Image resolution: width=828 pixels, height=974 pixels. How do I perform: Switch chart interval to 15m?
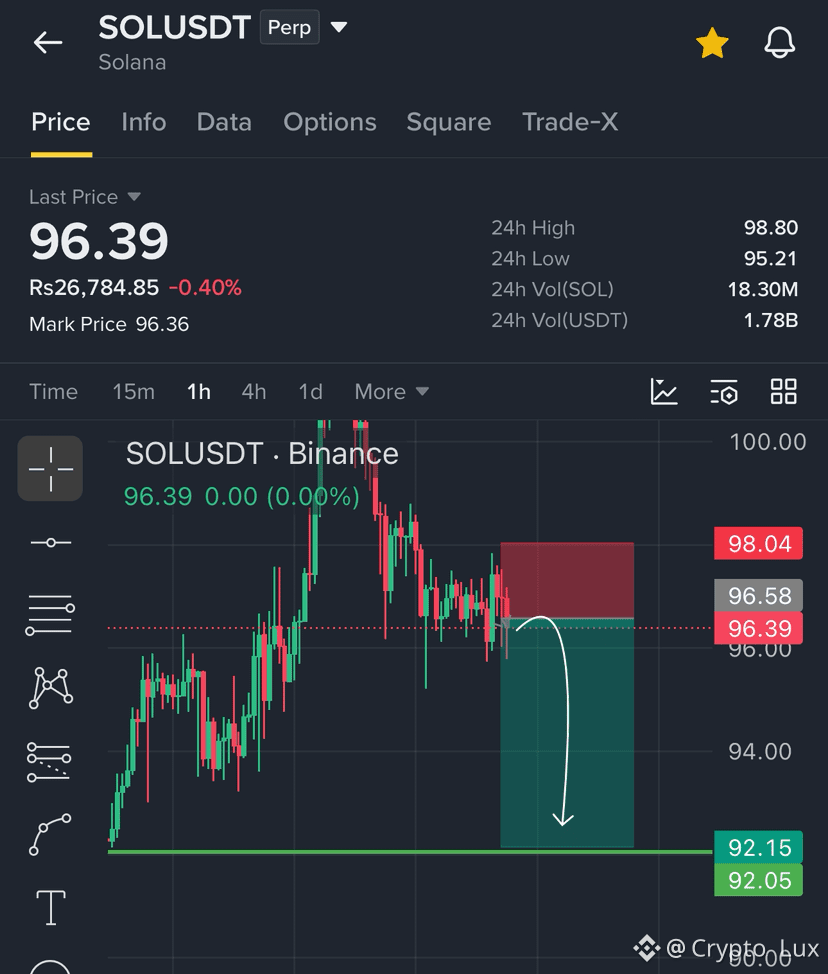(134, 392)
